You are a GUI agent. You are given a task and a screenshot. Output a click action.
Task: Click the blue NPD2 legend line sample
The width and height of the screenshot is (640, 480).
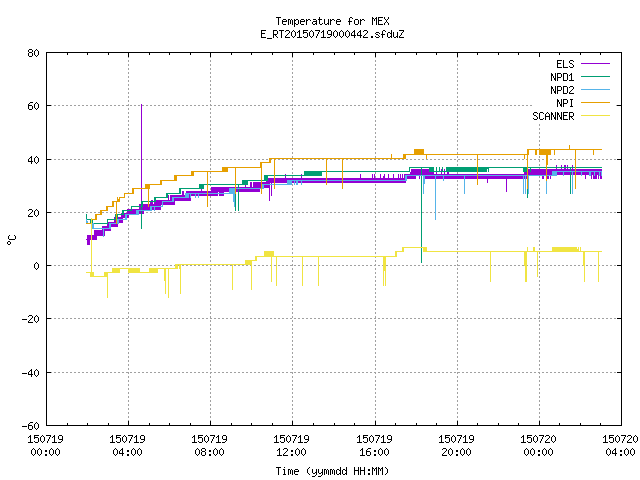(595, 90)
